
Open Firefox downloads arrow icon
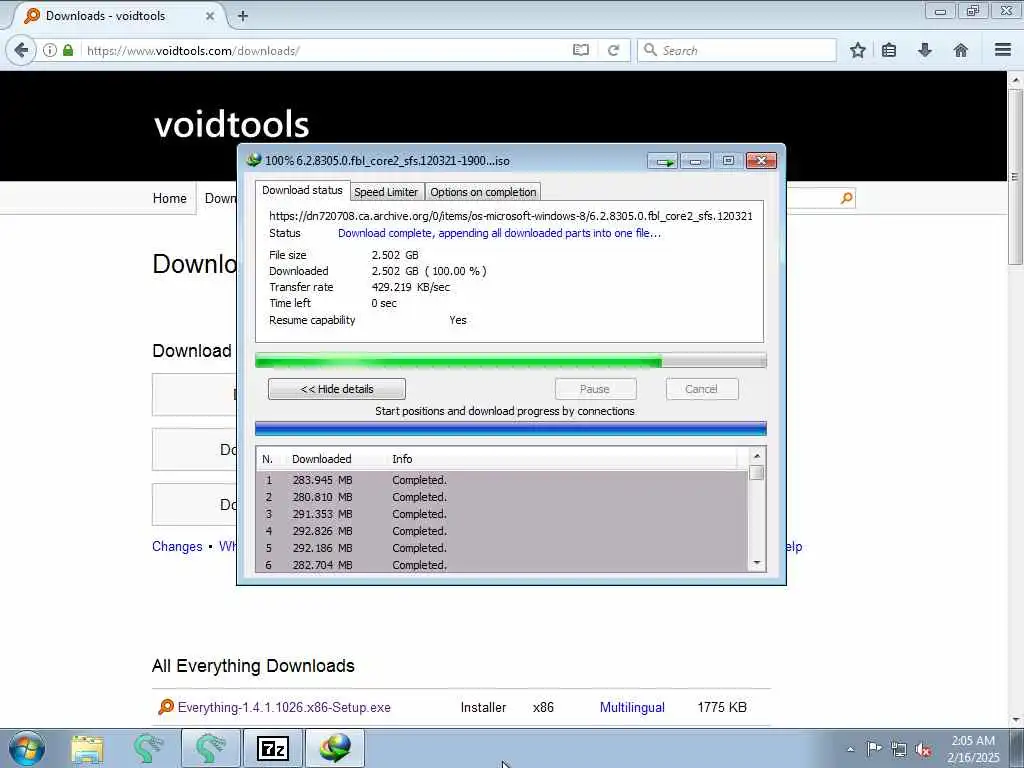[925, 50]
